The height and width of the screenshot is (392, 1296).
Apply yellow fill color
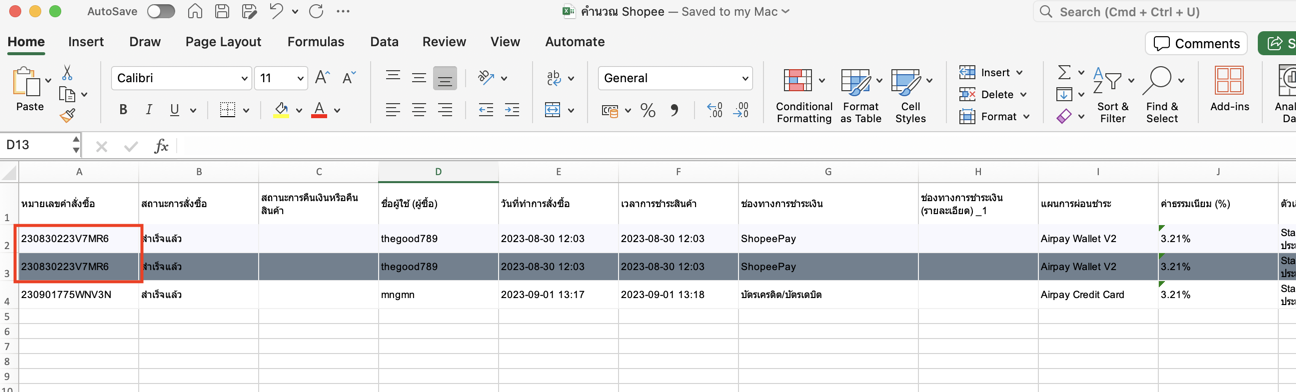pyautogui.click(x=281, y=110)
